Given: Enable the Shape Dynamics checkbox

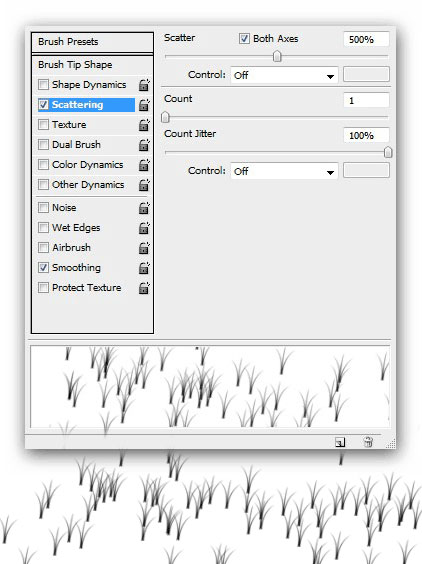Looking at the screenshot, I should 43,85.
